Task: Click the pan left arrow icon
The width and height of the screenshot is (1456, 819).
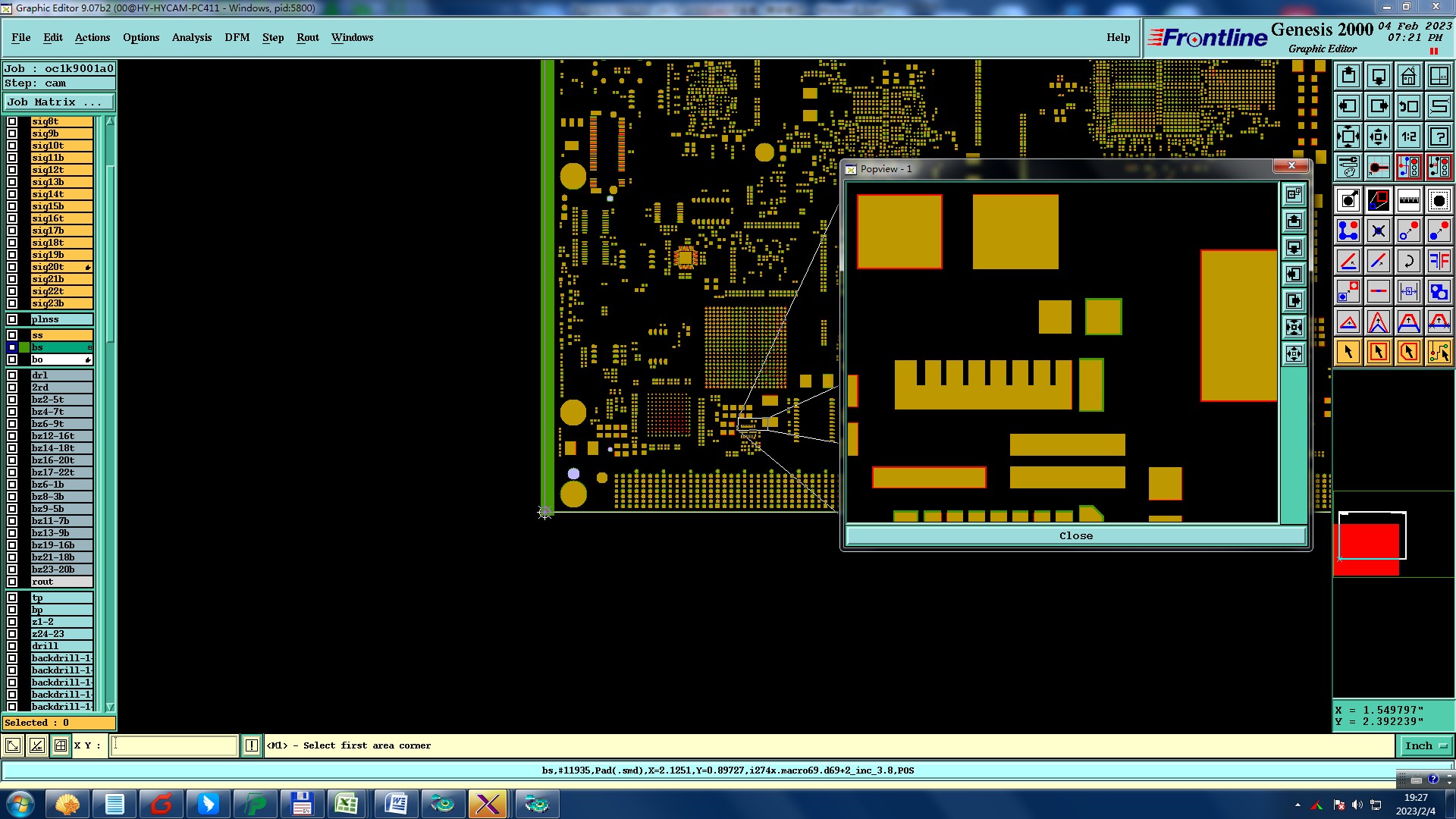Action: point(1348,106)
